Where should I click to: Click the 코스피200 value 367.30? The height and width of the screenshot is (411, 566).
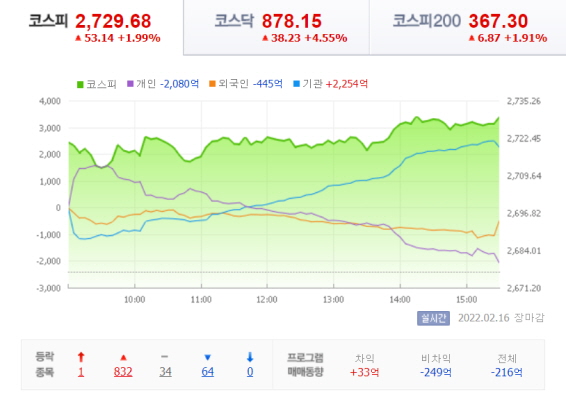pyautogui.click(x=498, y=21)
